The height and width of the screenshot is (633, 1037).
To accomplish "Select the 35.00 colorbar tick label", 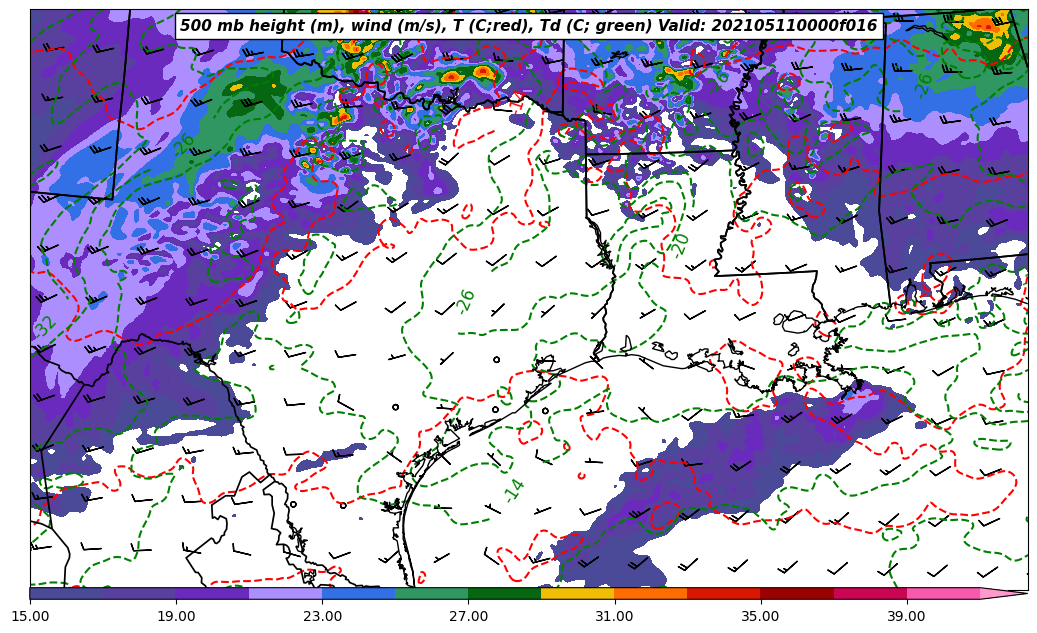I will coord(760,616).
